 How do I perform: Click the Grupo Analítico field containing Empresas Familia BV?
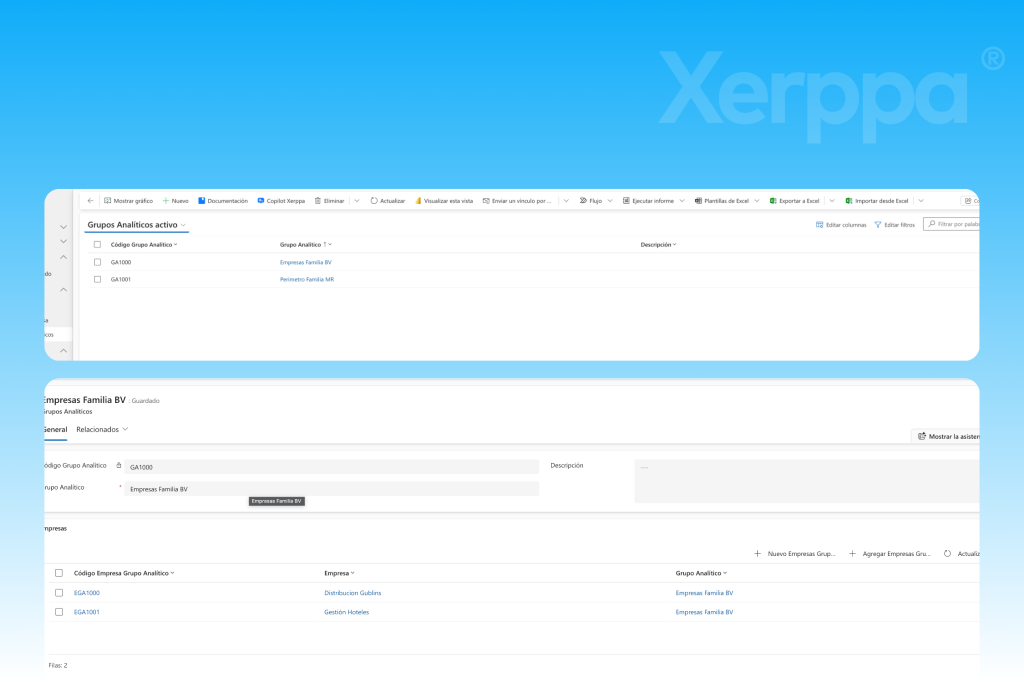(x=332, y=489)
